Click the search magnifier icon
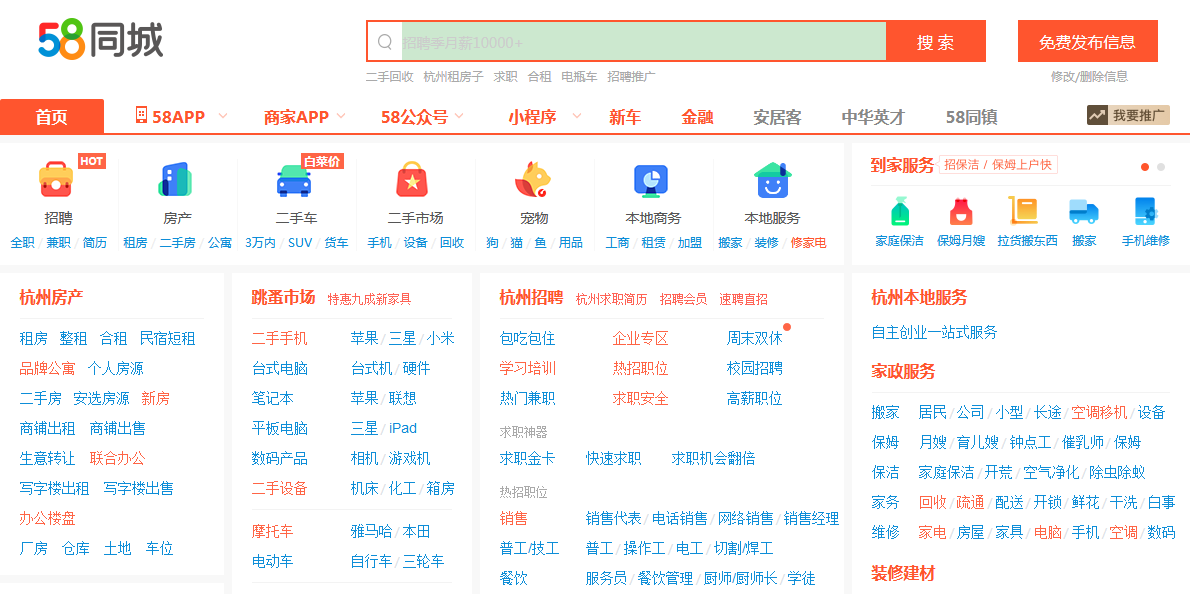 point(386,42)
